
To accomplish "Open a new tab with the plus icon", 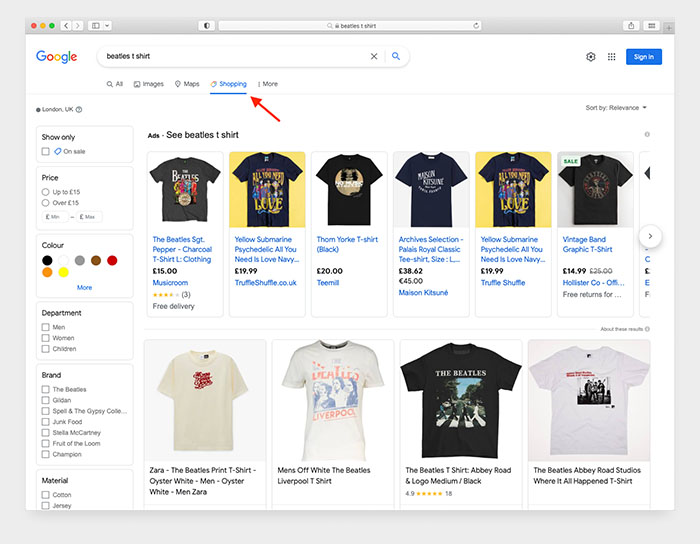I will tap(669, 28).
